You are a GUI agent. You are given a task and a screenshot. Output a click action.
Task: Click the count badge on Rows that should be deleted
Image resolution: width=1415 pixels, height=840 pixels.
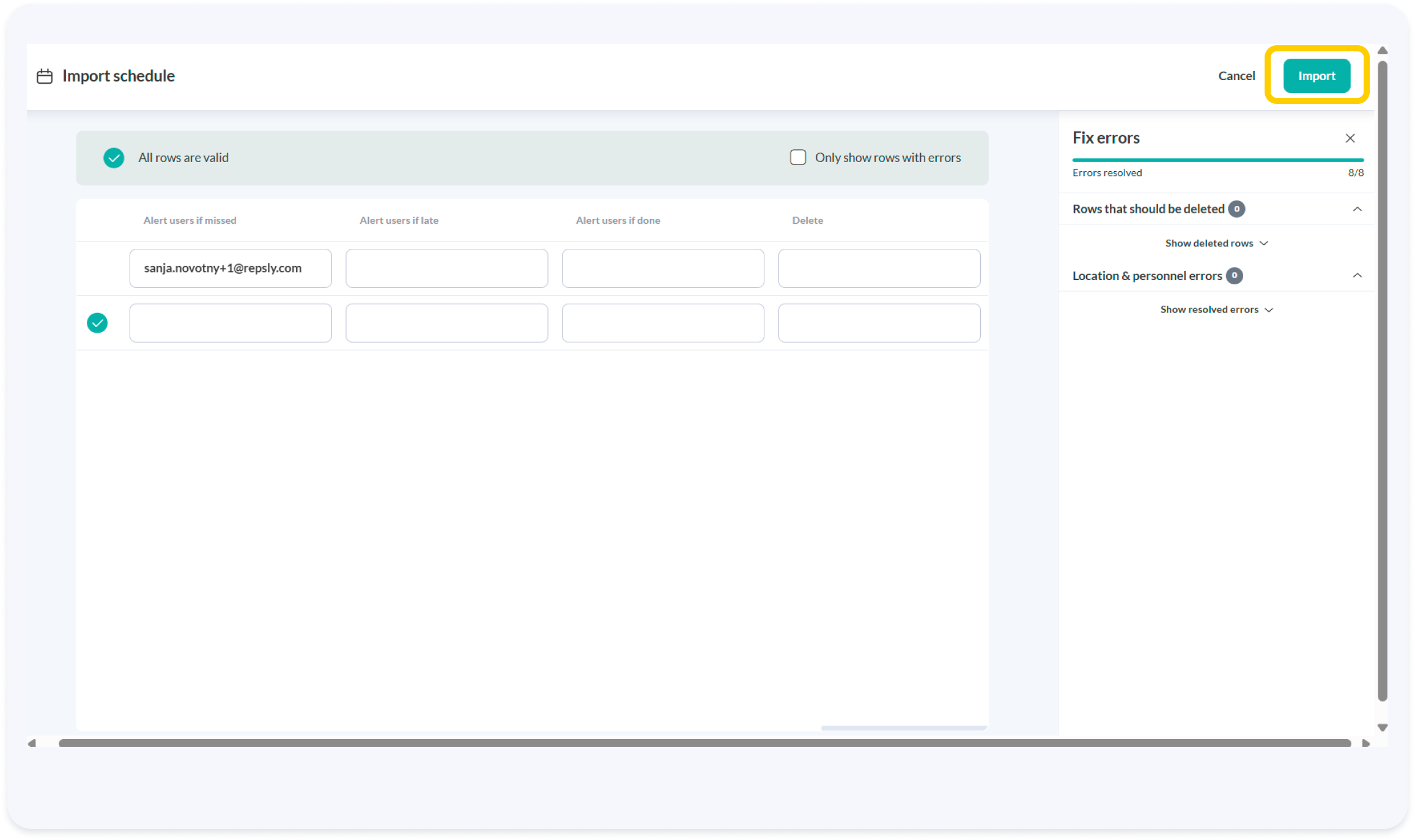tap(1236, 209)
